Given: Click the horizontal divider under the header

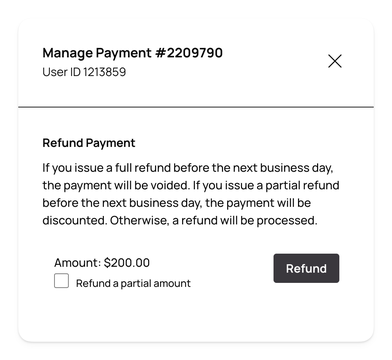Looking at the screenshot, I should click(x=196, y=107).
